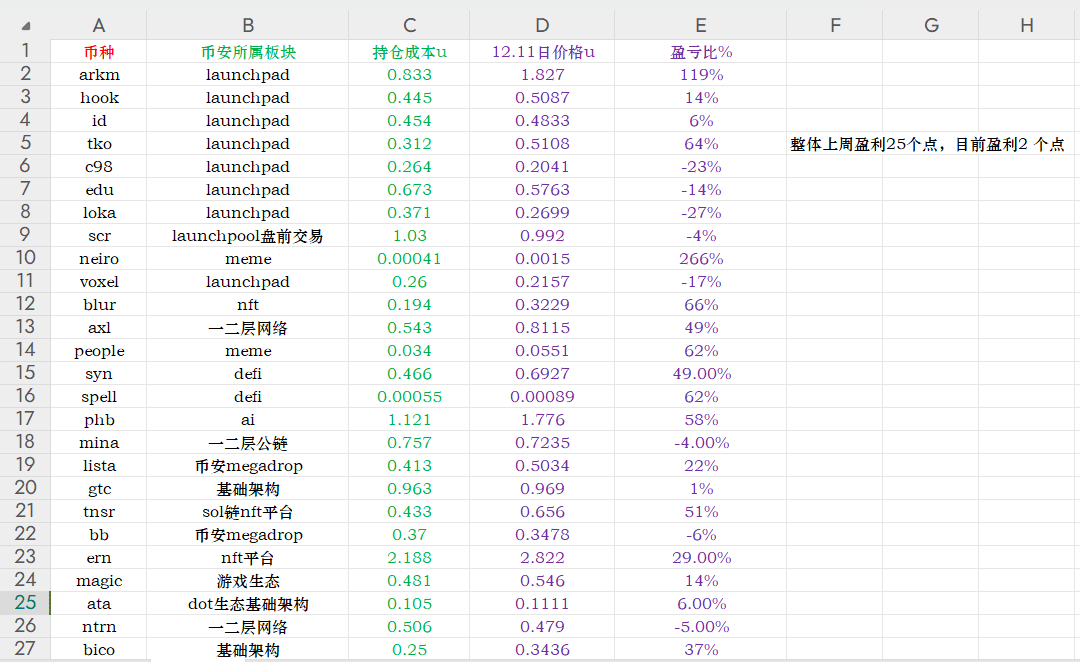Select the cell containing neiro
Viewport: 1080px width, 662px height.
click(98, 259)
